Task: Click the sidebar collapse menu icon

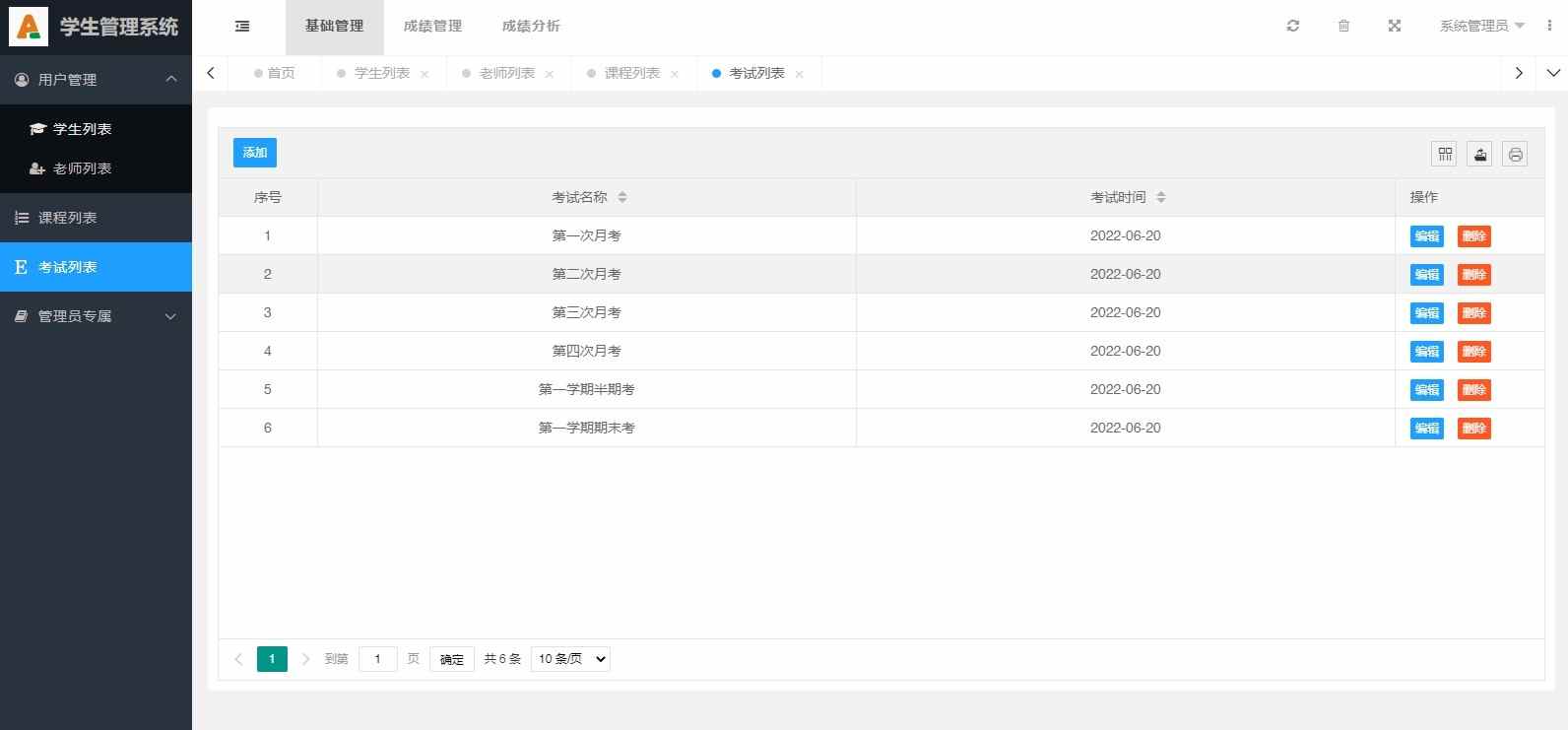Action: click(x=242, y=27)
